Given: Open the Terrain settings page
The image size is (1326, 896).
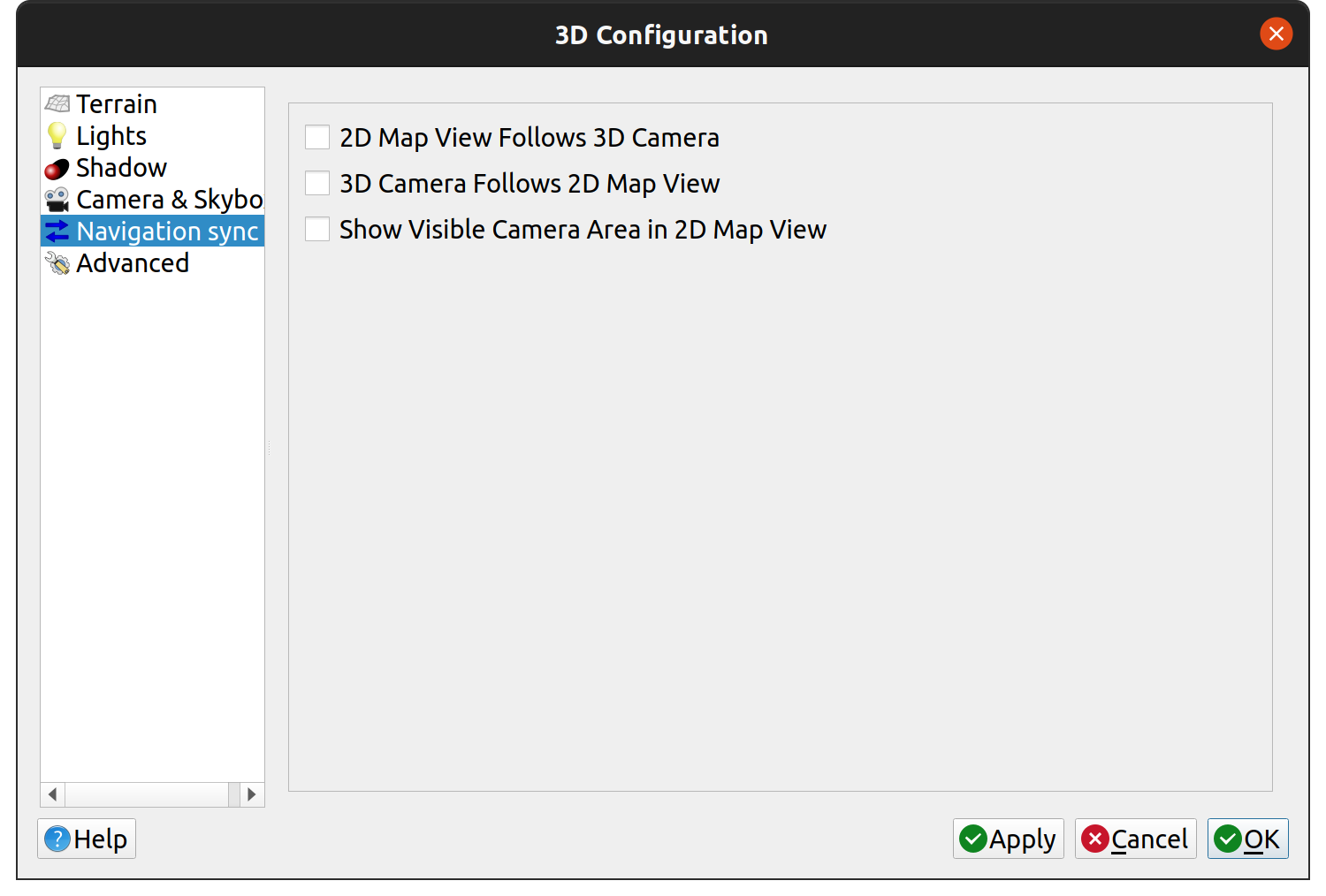Looking at the screenshot, I should pyautogui.click(x=117, y=104).
